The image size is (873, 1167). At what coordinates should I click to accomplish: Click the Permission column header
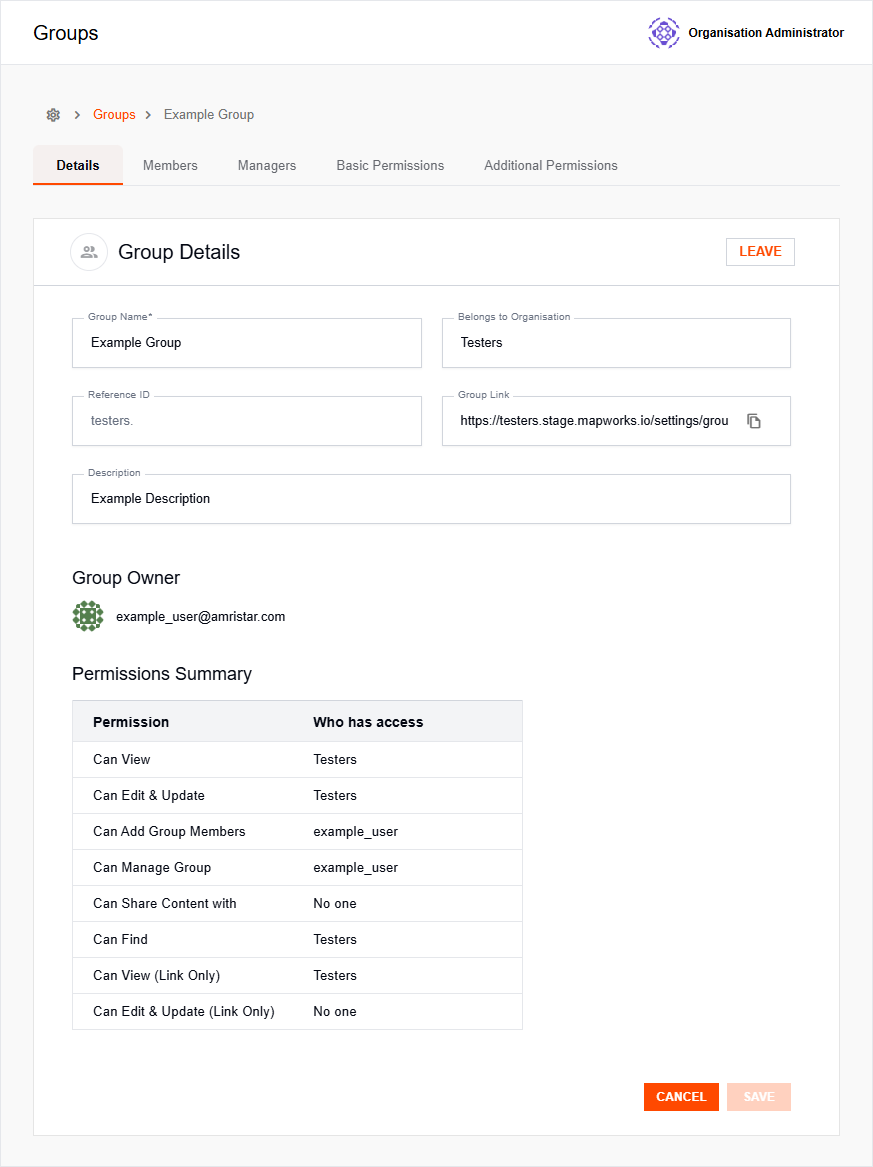click(131, 722)
